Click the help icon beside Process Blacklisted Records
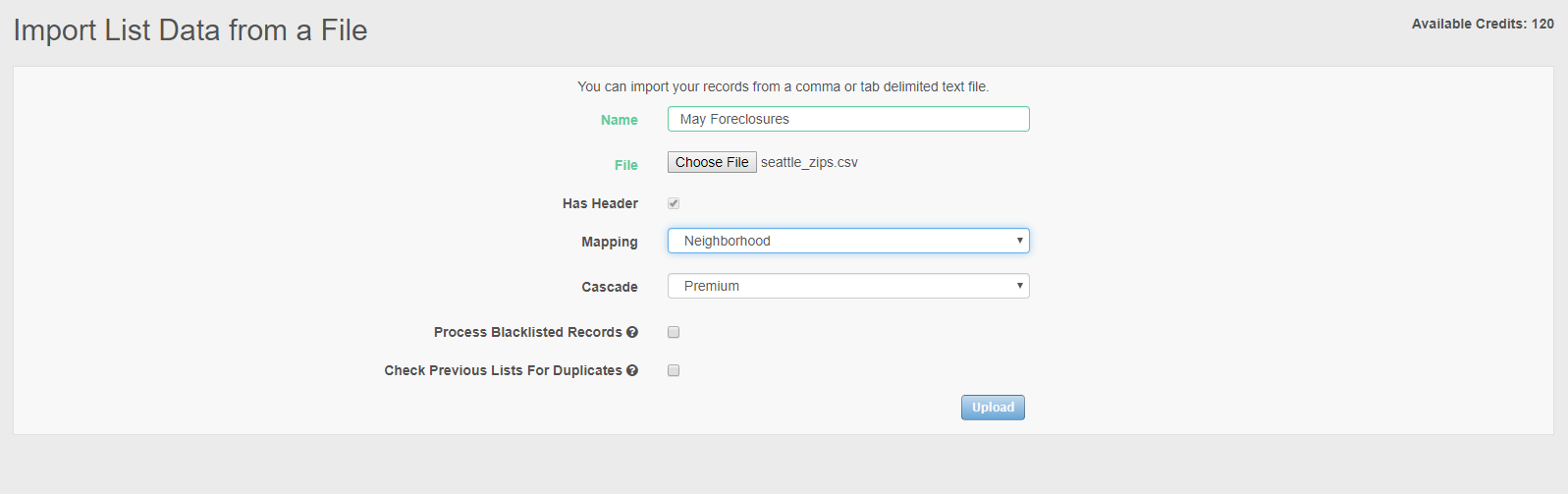 632,332
